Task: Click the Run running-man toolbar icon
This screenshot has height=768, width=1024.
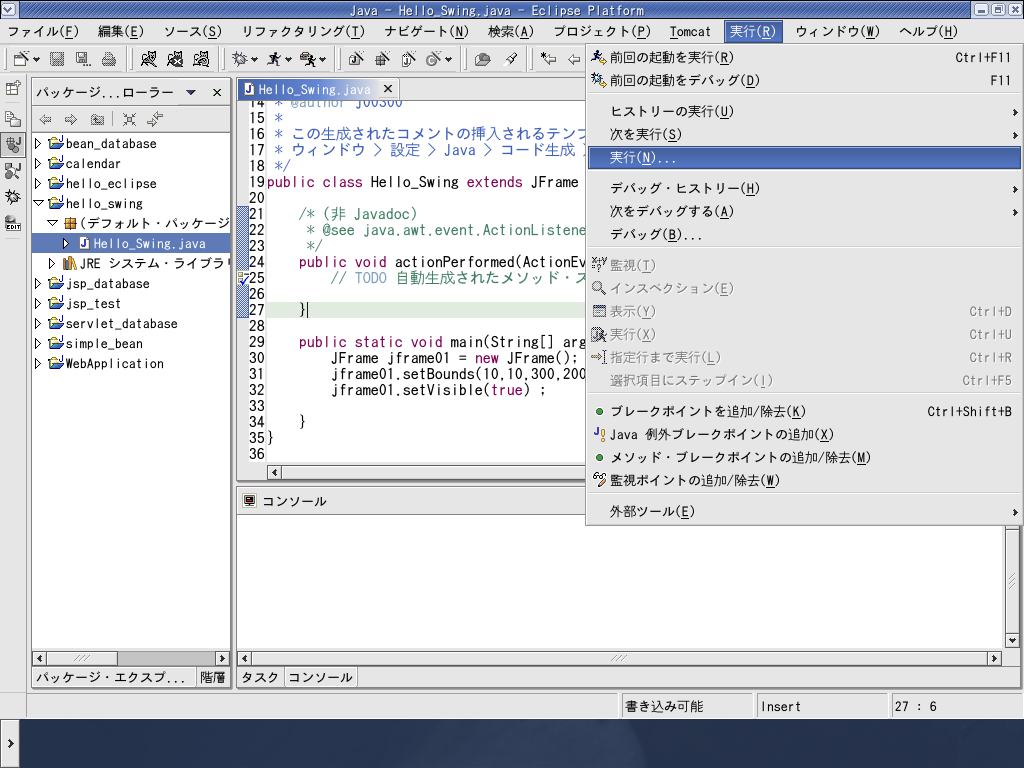Action: (x=274, y=59)
